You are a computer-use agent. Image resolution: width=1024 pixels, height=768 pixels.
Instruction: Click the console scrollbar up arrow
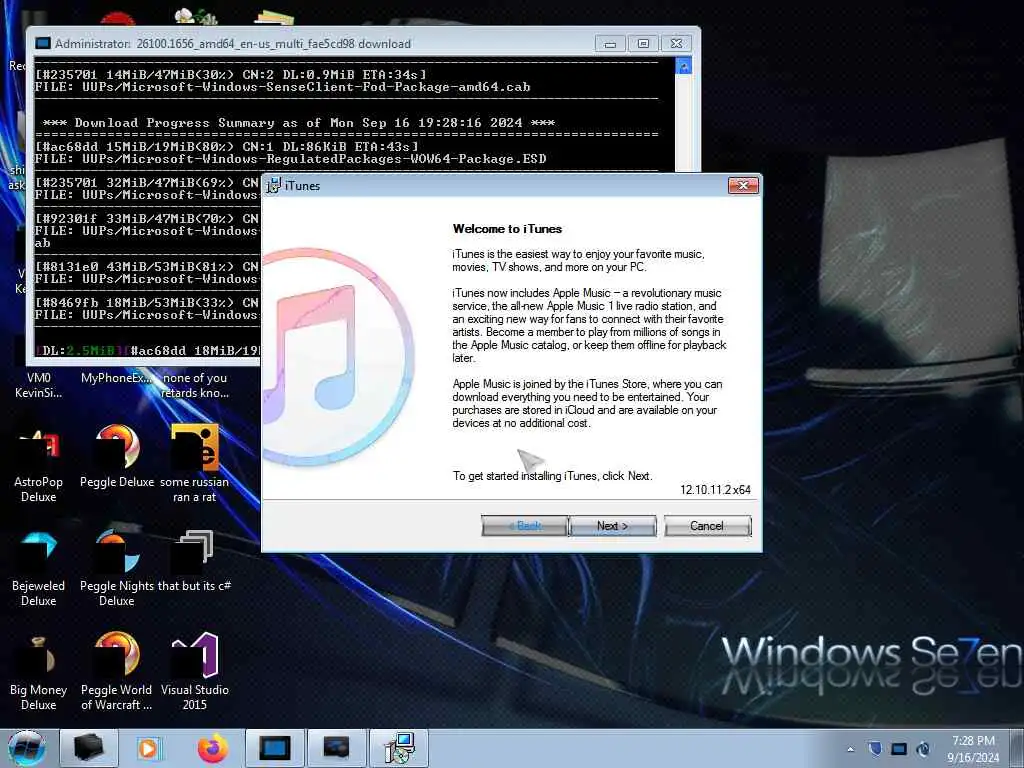point(683,66)
